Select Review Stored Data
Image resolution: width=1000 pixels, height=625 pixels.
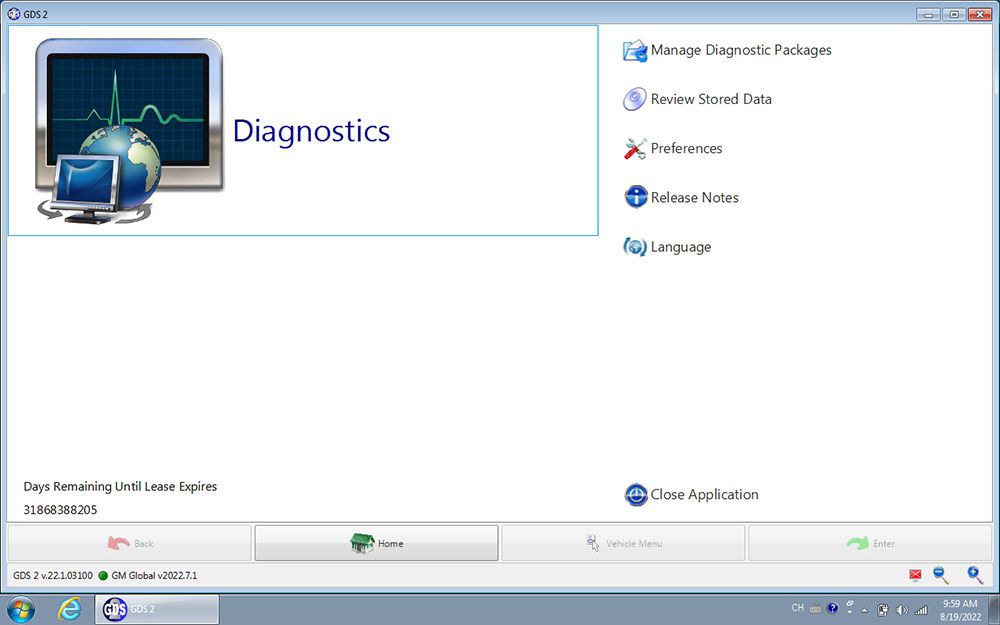711,99
